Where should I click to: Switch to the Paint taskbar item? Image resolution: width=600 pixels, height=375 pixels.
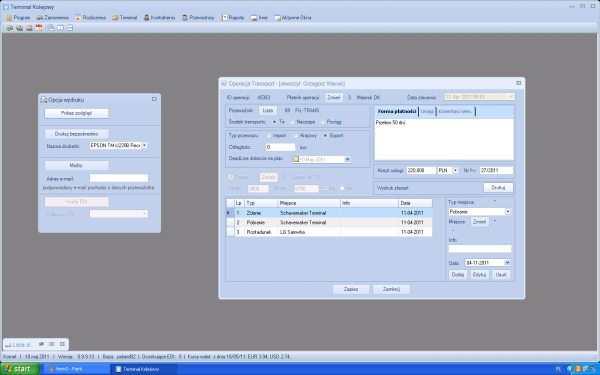pyautogui.click(x=77, y=369)
